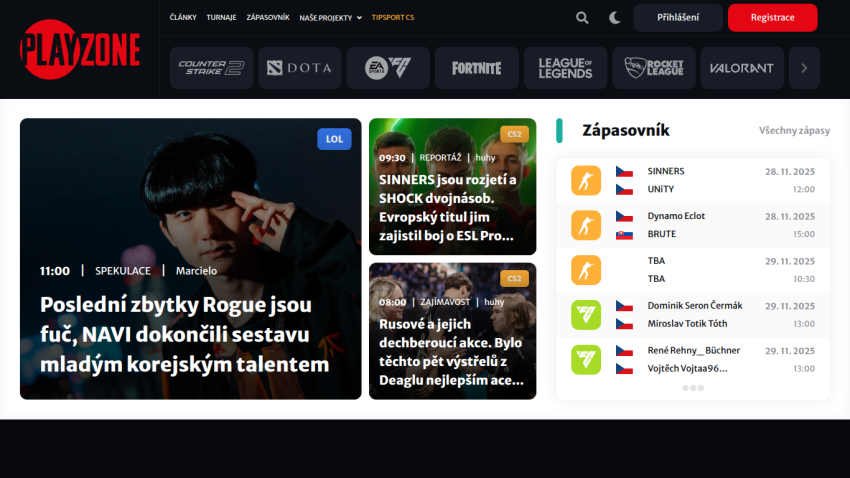Image resolution: width=850 pixels, height=478 pixels.
Task: Select the EA Sports FC game tile
Action: coord(388,68)
